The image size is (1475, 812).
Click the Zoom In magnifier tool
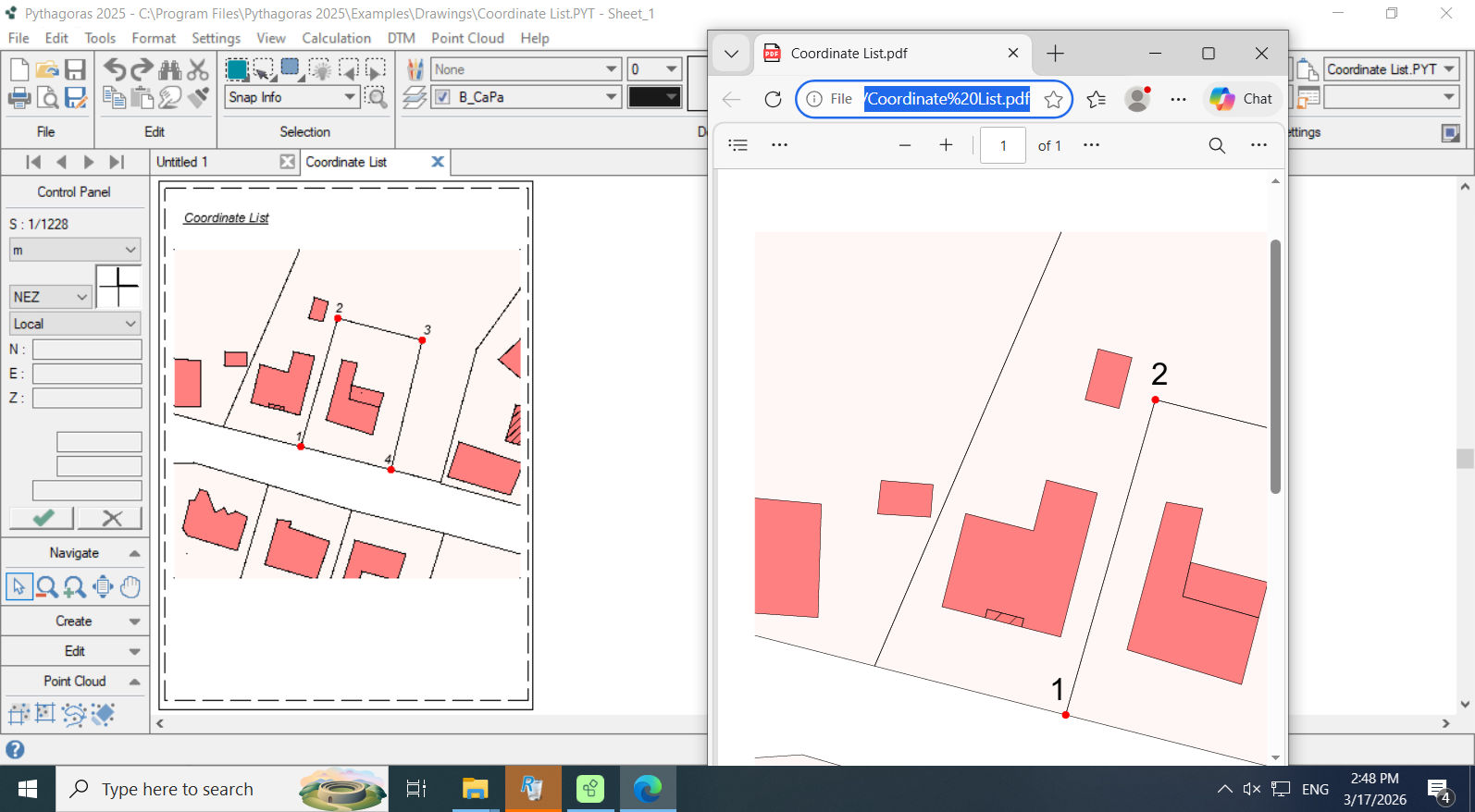pyautogui.click(x=75, y=586)
